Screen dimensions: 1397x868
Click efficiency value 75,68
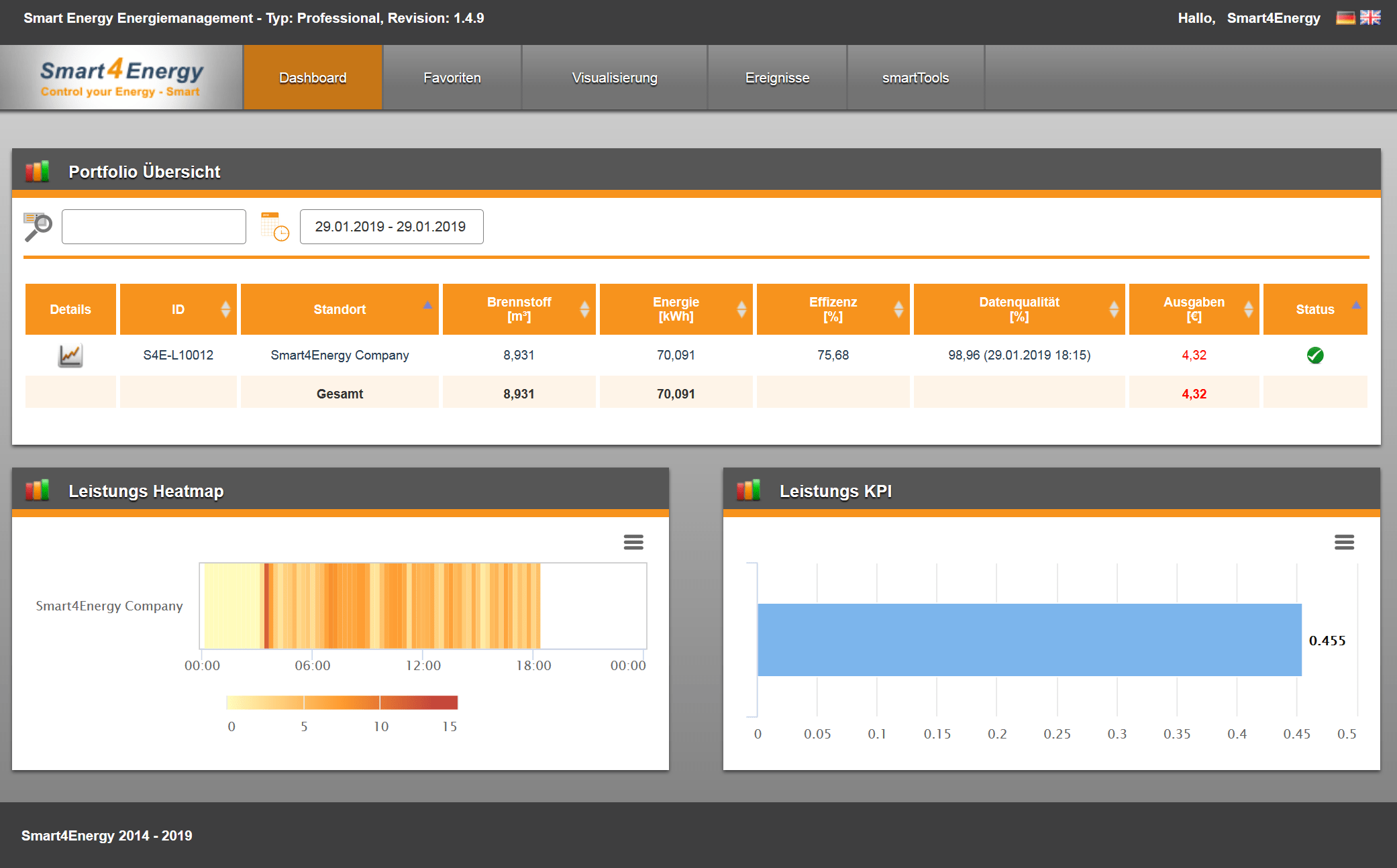tap(833, 355)
